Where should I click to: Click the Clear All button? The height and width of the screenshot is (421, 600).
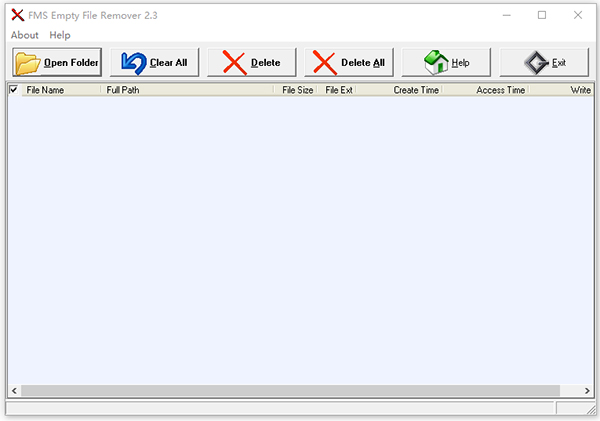[155, 62]
